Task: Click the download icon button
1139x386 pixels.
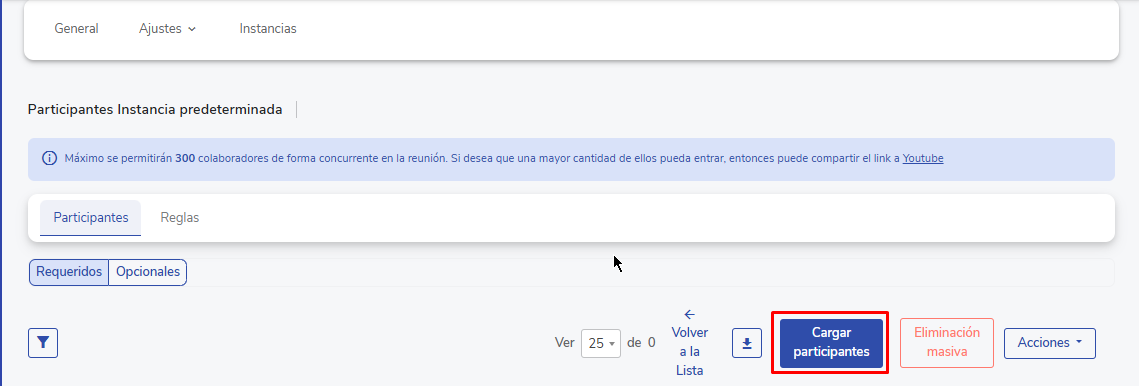Action: click(747, 342)
